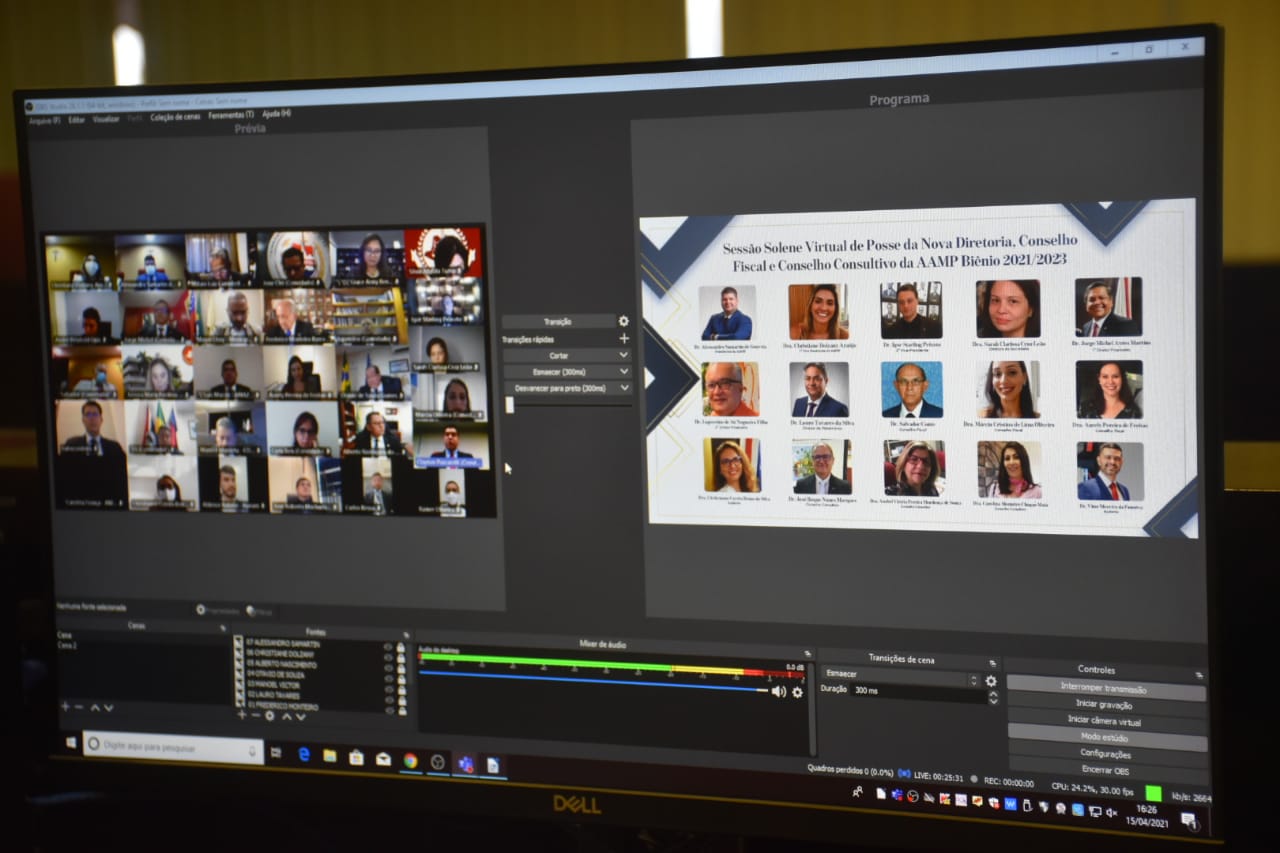Click the Duração 300 ms input field
The height and width of the screenshot is (853, 1280).
coord(917,693)
